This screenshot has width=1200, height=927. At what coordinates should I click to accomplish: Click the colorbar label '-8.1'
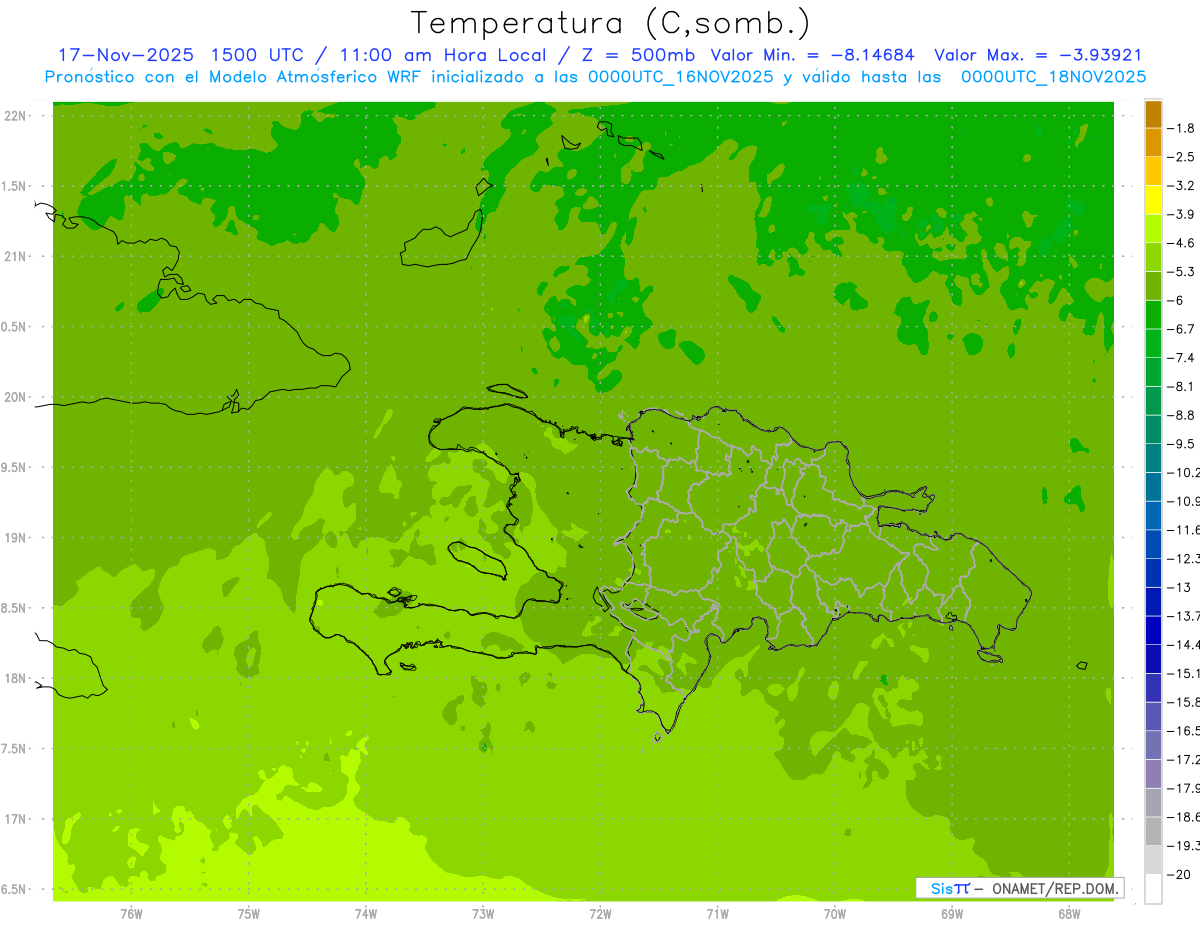coord(1183,386)
